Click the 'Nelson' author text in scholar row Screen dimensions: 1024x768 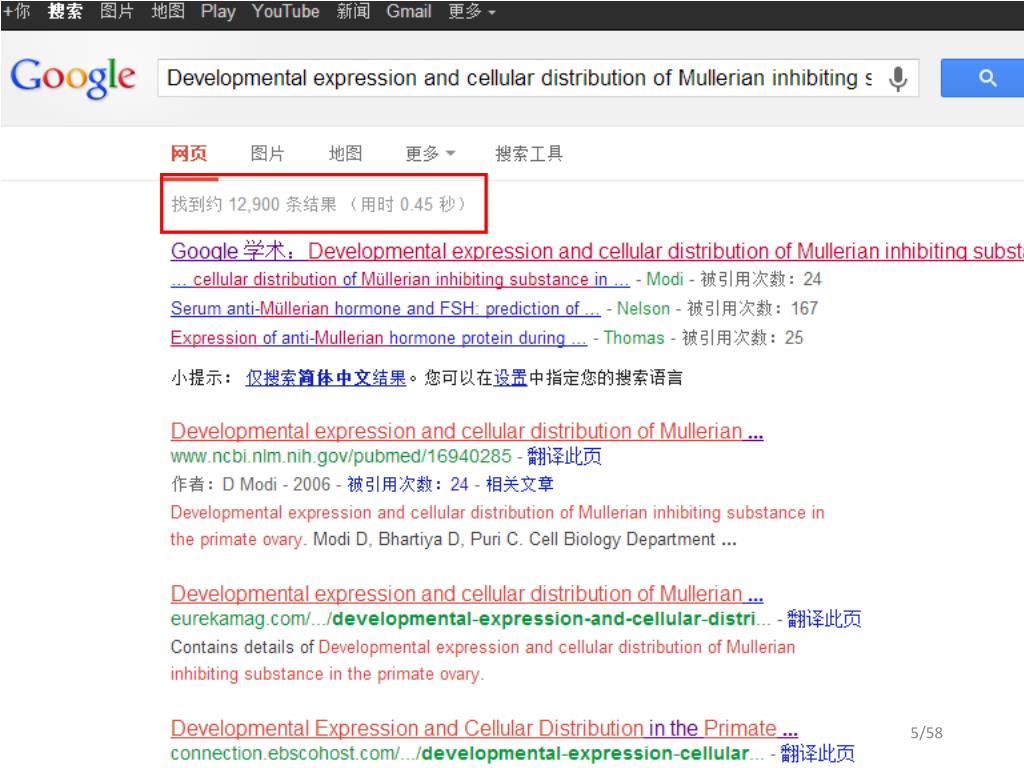pyautogui.click(x=643, y=308)
